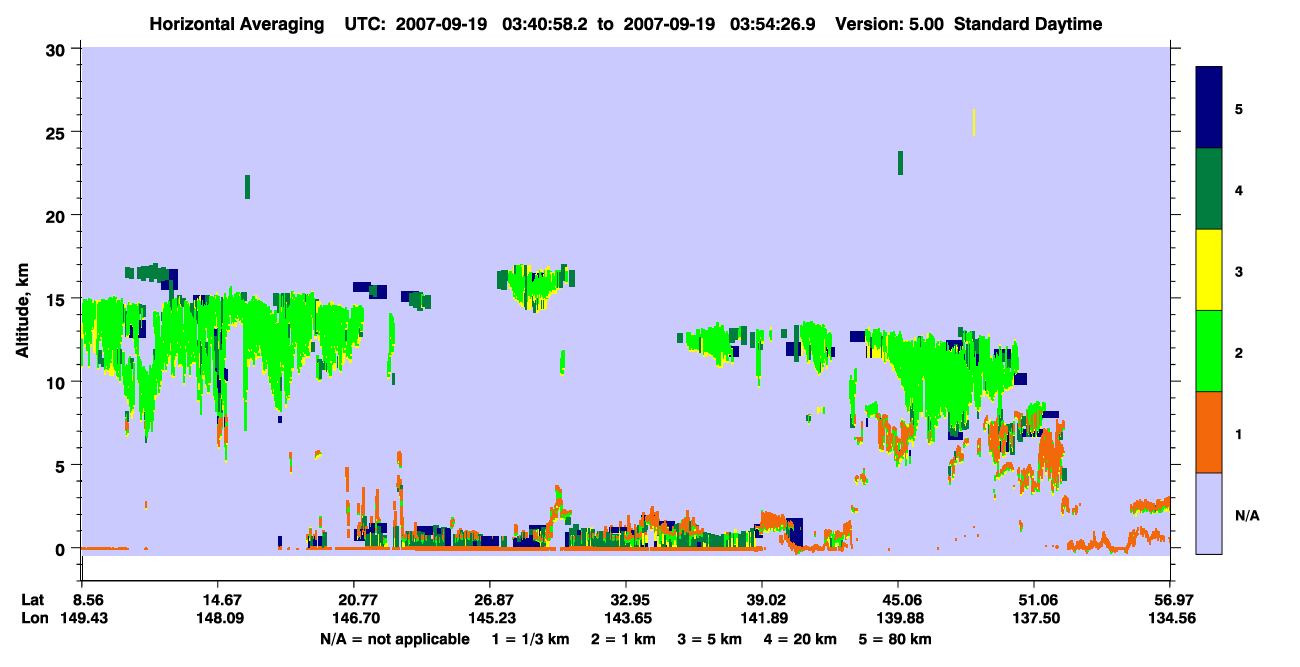The image size is (1300, 667).
Task: Click the y-axis tick label 0
Action: click(62, 549)
